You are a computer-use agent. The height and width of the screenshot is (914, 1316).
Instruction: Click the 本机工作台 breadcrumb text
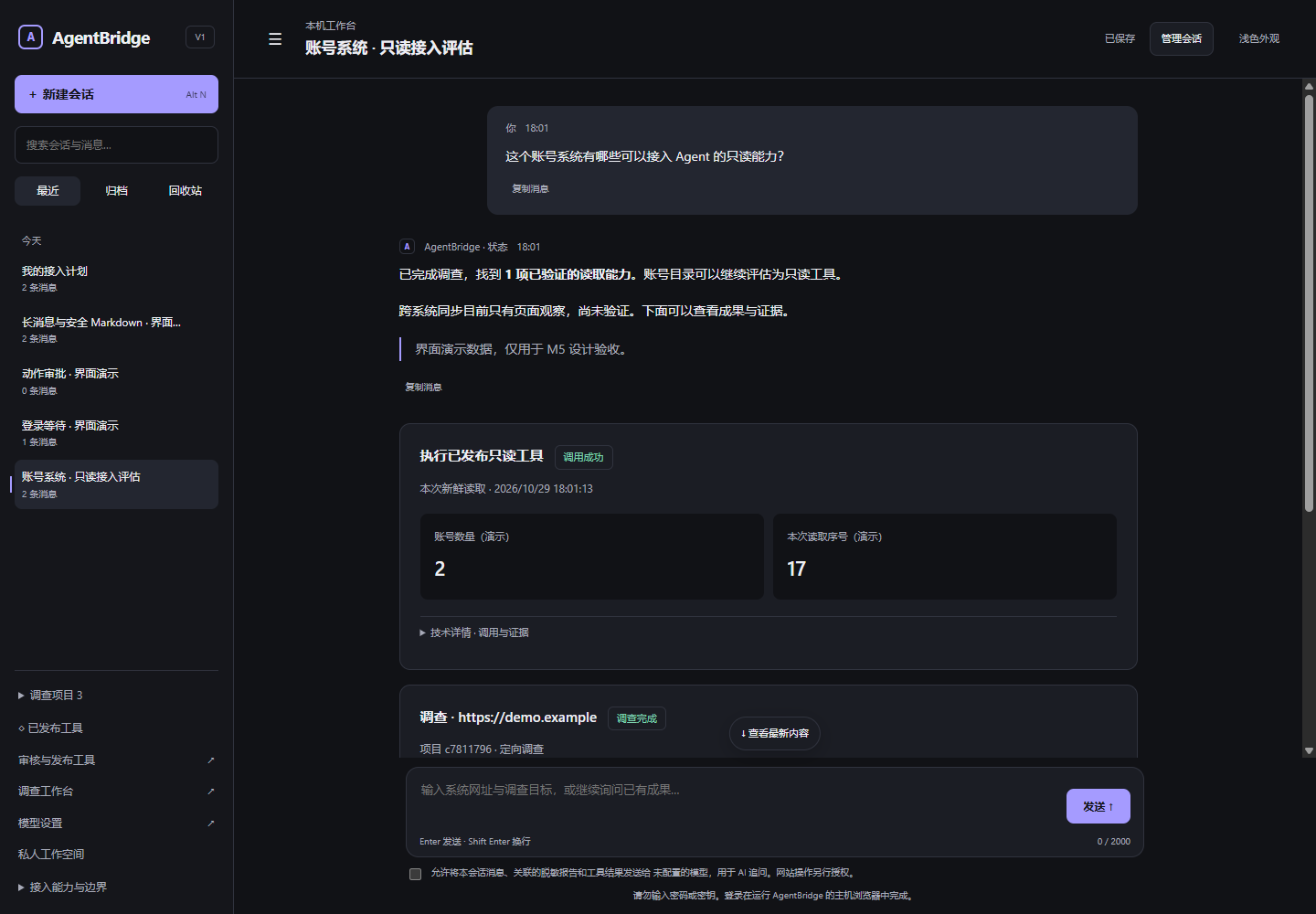click(331, 26)
